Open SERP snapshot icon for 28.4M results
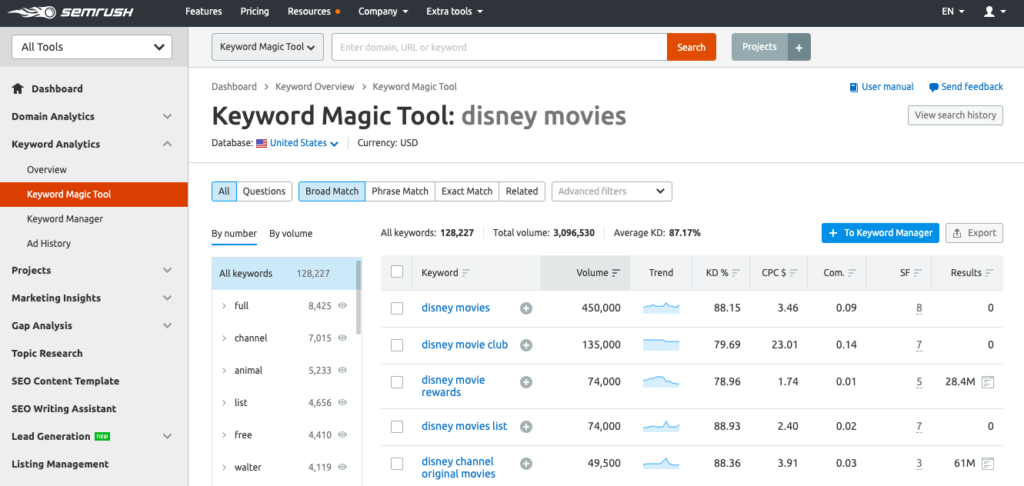The height and width of the screenshot is (486, 1024). click(988, 382)
